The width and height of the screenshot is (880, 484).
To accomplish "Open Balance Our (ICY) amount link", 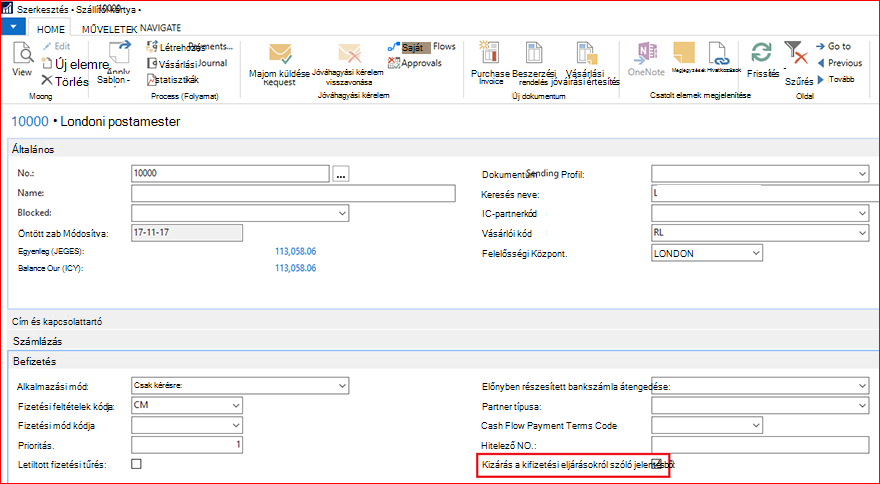I will 295,268.
